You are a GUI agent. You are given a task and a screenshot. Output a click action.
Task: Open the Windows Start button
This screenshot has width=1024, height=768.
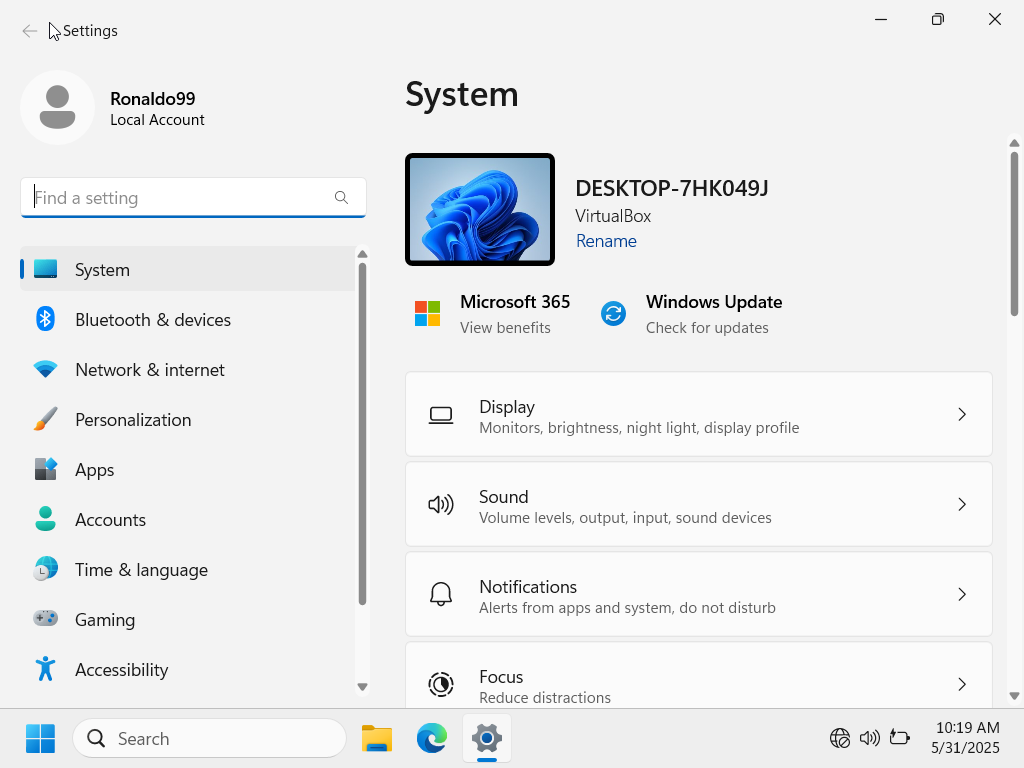(x=40, y=739)
